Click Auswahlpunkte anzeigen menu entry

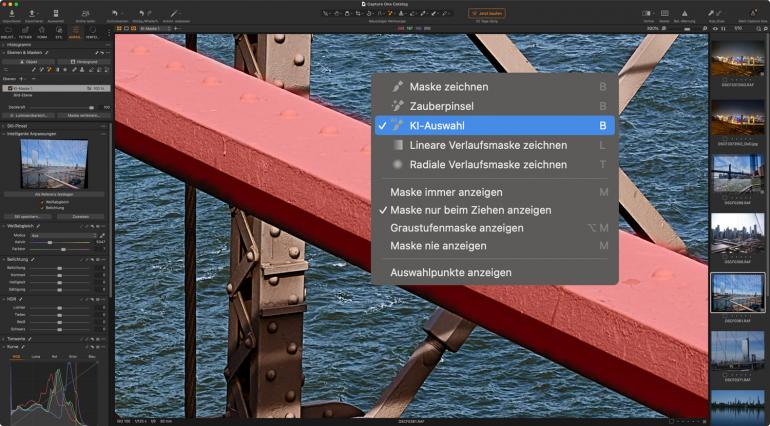450,272
